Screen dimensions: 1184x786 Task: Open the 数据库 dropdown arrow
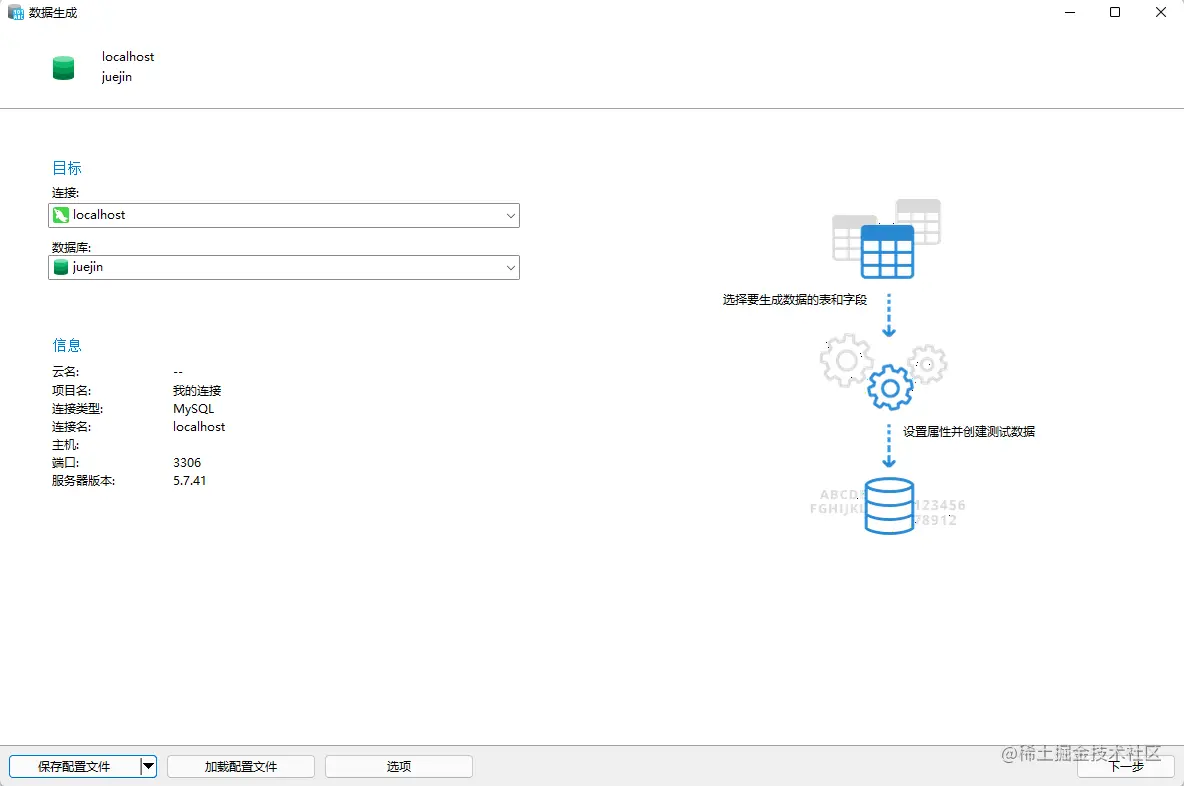pyautogui.click(x=510, y=268)
